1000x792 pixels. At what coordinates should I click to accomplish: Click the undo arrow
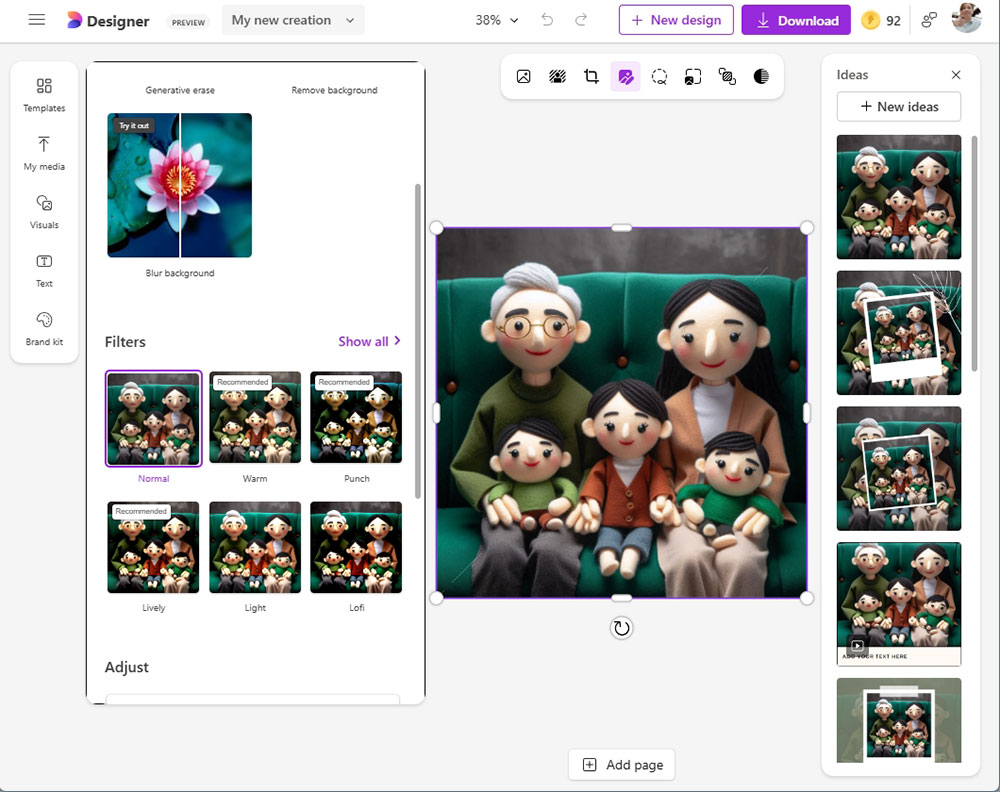pos(547,20)
